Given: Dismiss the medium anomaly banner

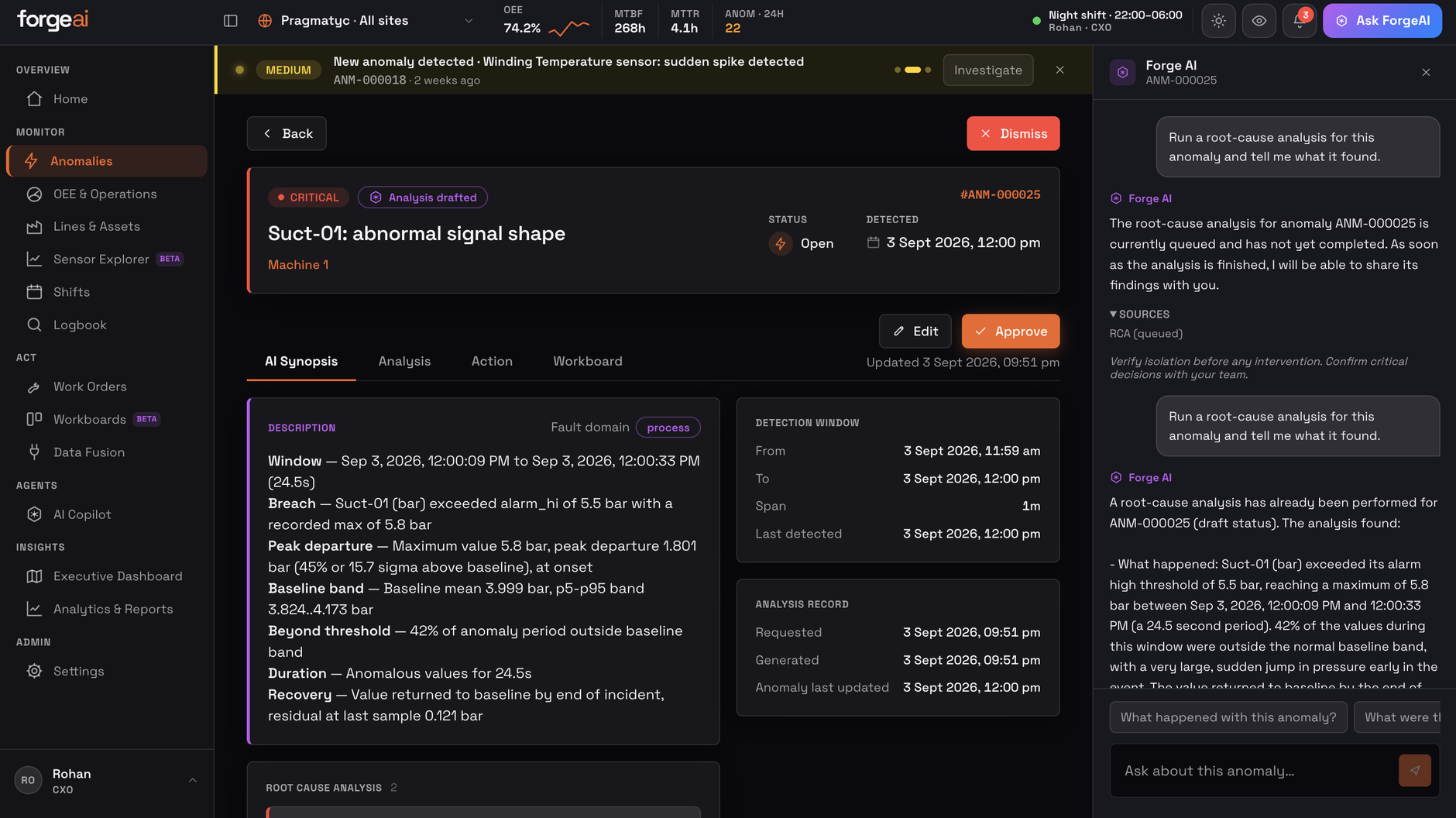Looking at the screenshot, I should (x=1060, y=70).
